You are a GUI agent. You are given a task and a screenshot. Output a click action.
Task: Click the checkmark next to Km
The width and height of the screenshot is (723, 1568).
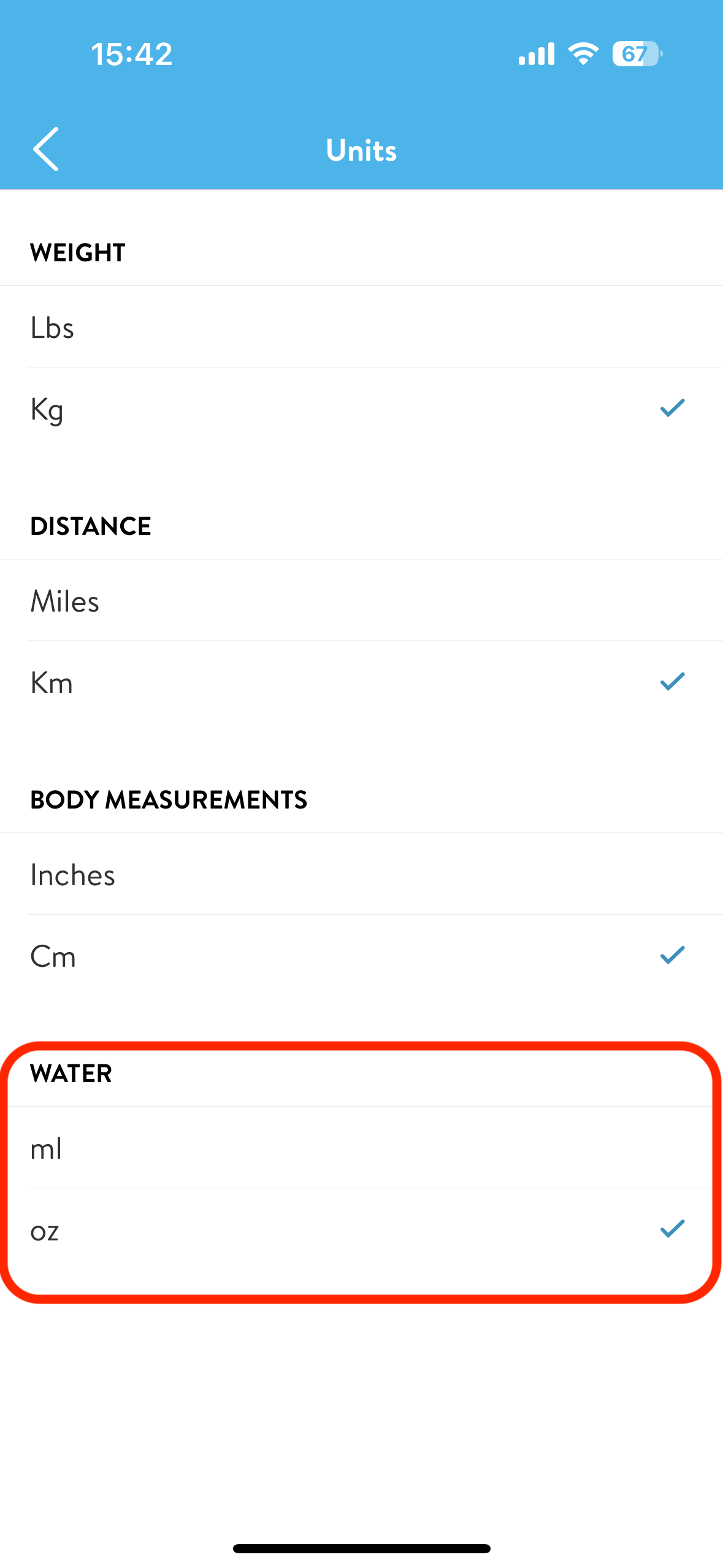click(x=672, y=682)
